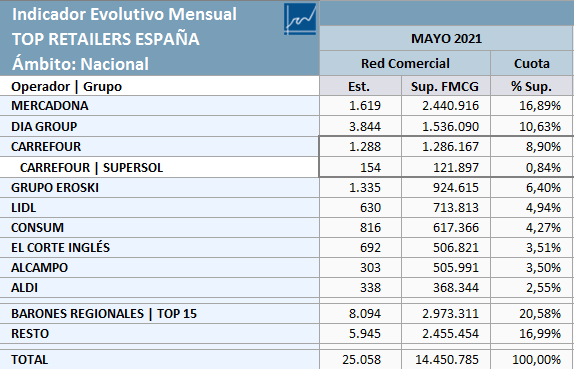Select the DIA GROUP operator cell
The height and width of the screenshot is (369, 574).
coord(159,126)
